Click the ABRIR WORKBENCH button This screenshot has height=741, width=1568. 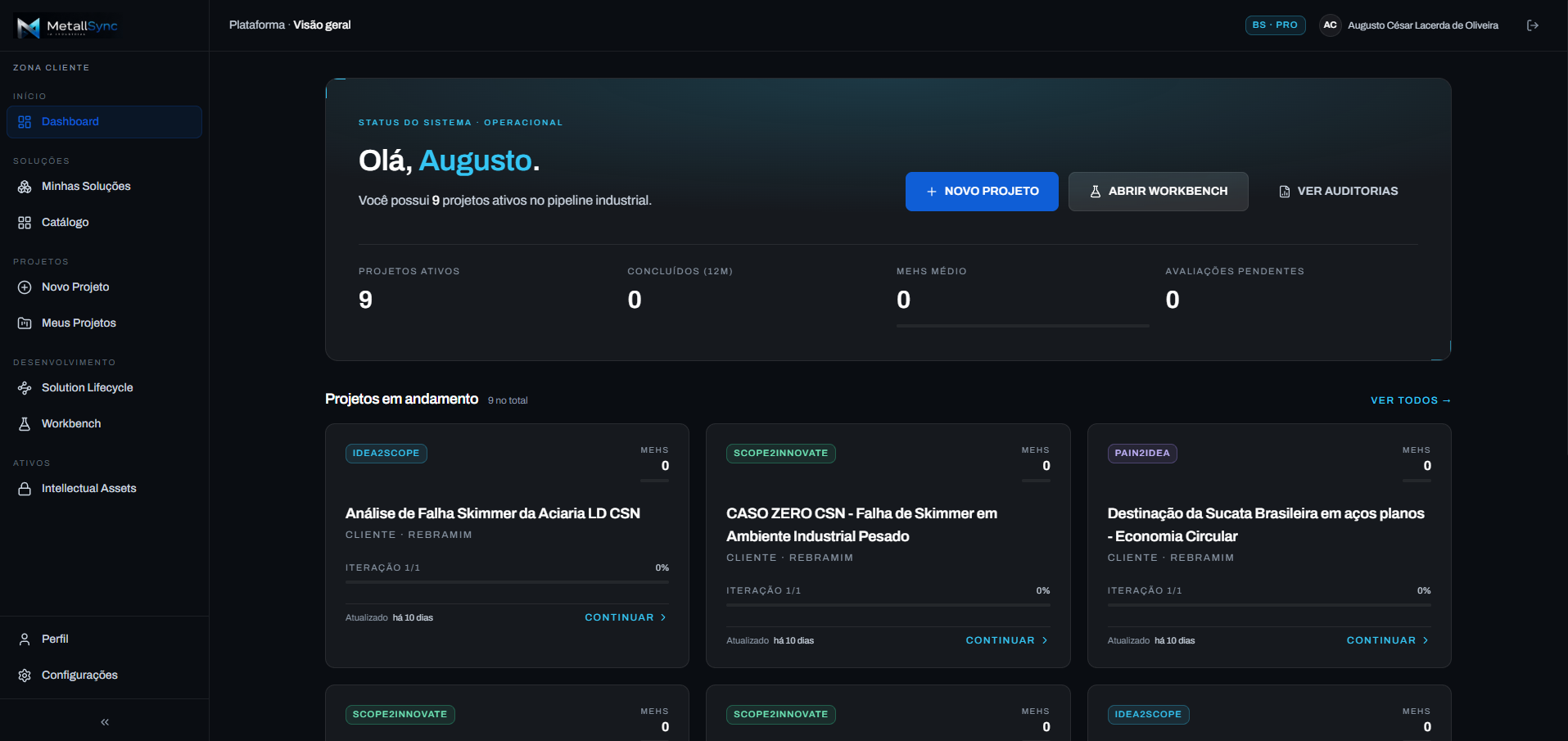1158,192
